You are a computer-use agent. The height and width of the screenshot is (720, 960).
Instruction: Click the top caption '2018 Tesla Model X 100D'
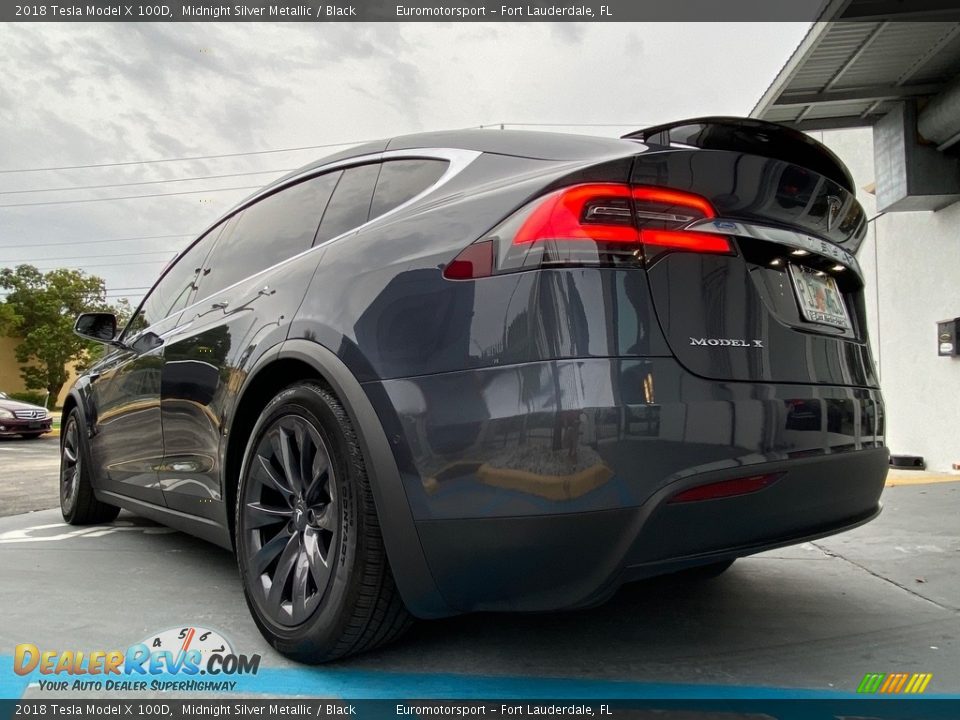[93, 10]
